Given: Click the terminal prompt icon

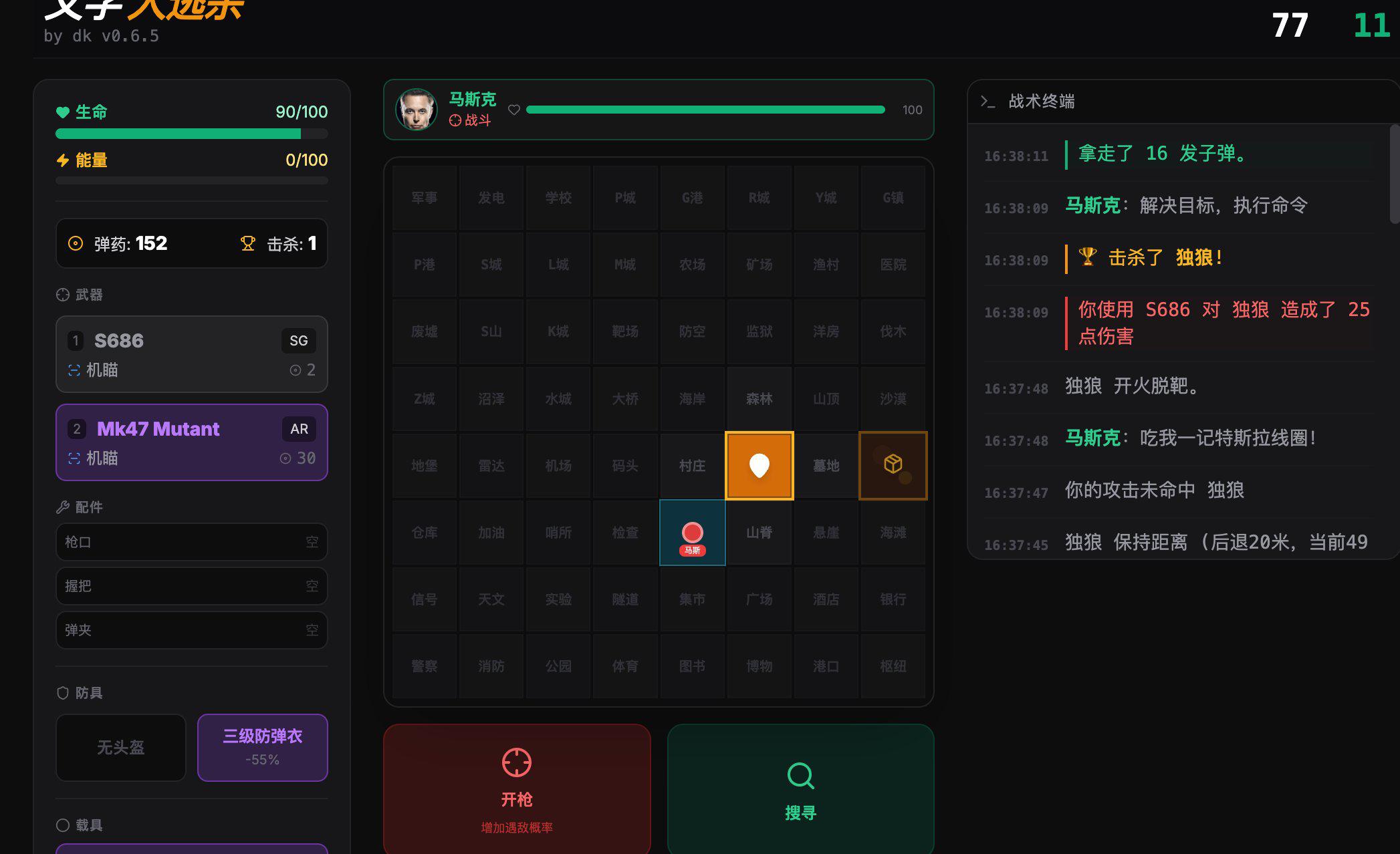Looking at the screenshot, I should (x=987, y=102).
